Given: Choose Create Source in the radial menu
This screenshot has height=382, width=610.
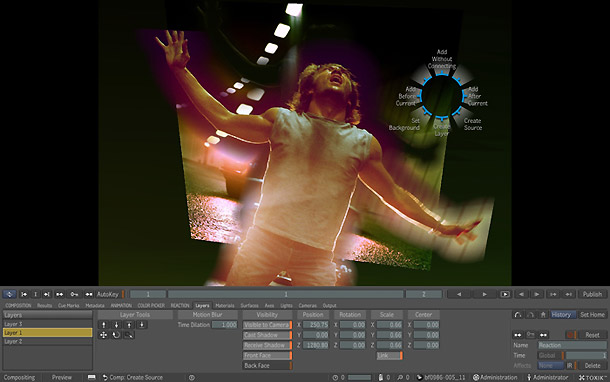Looking at the screenshot, I should pyautogui.click(x=473, y=124).
